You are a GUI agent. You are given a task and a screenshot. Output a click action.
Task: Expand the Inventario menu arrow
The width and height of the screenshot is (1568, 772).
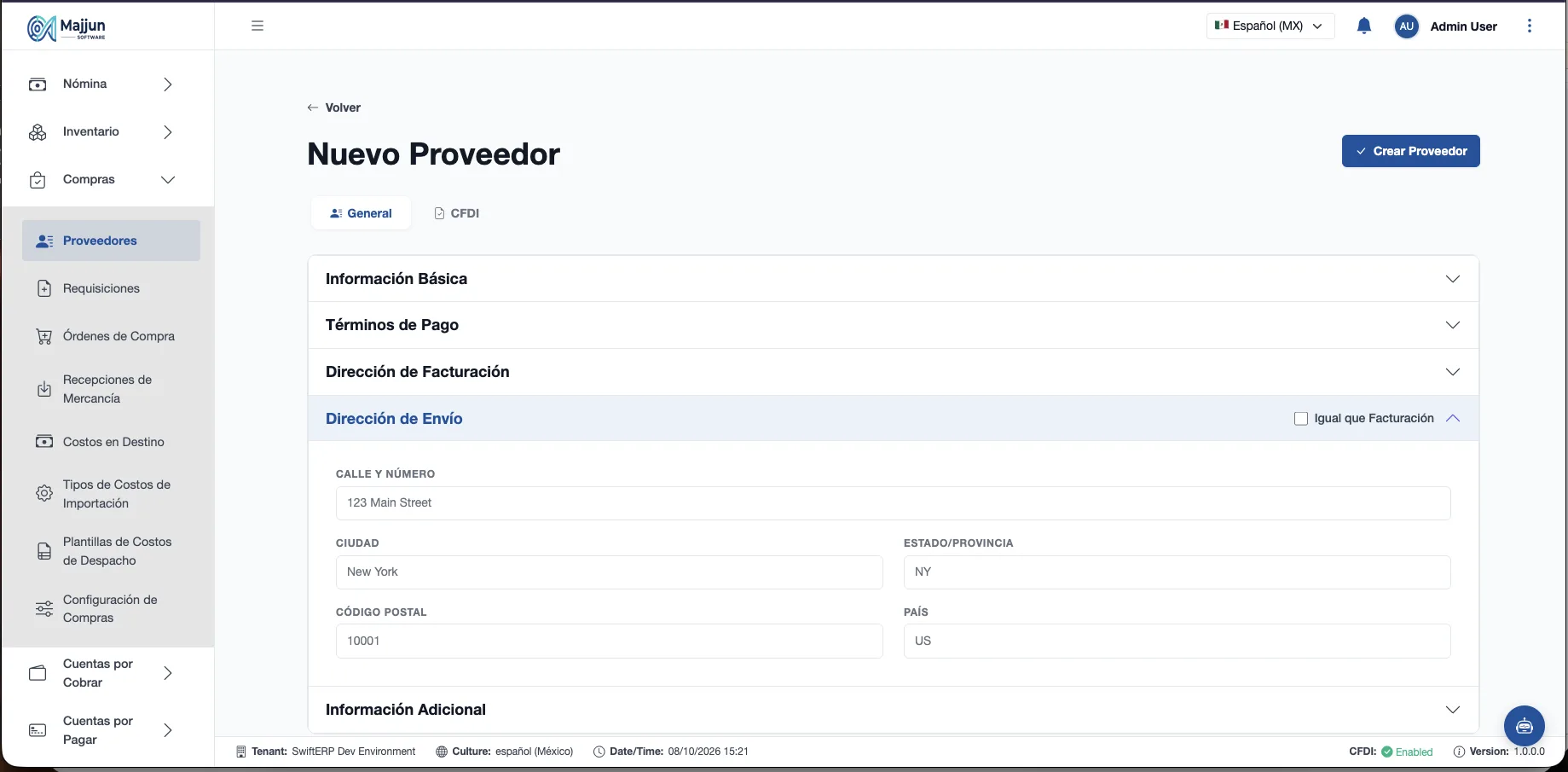pos(168,132)
